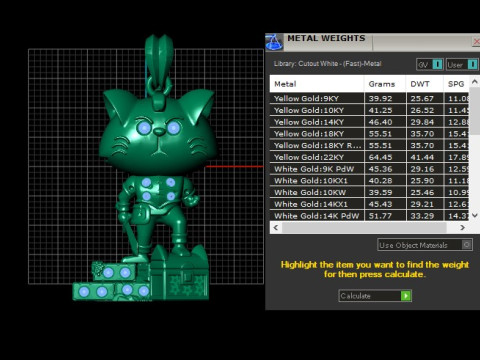The width and height of the screenshot is (480, 360).
Task: Select the treasure chest on the model
Action: tap(179, 273)
